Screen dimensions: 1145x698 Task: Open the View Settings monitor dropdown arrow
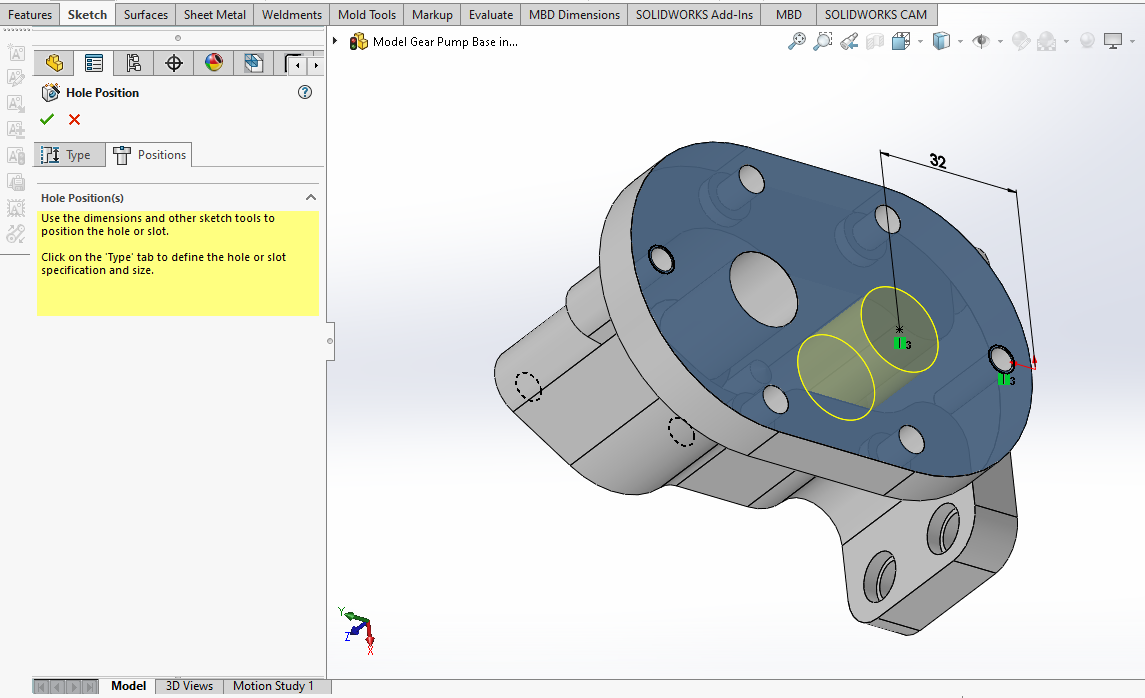1133,42
